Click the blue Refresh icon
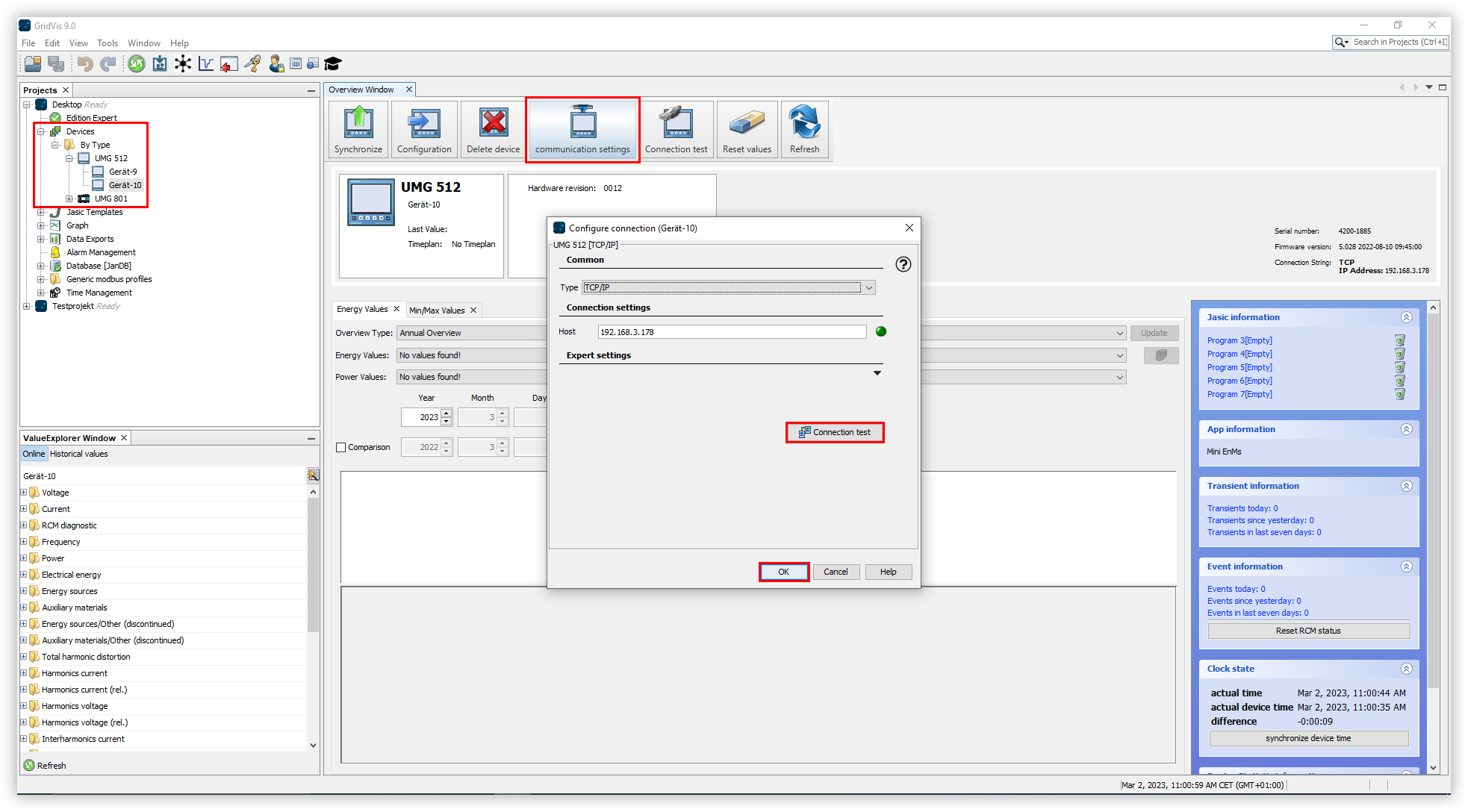 pos(804,128)
